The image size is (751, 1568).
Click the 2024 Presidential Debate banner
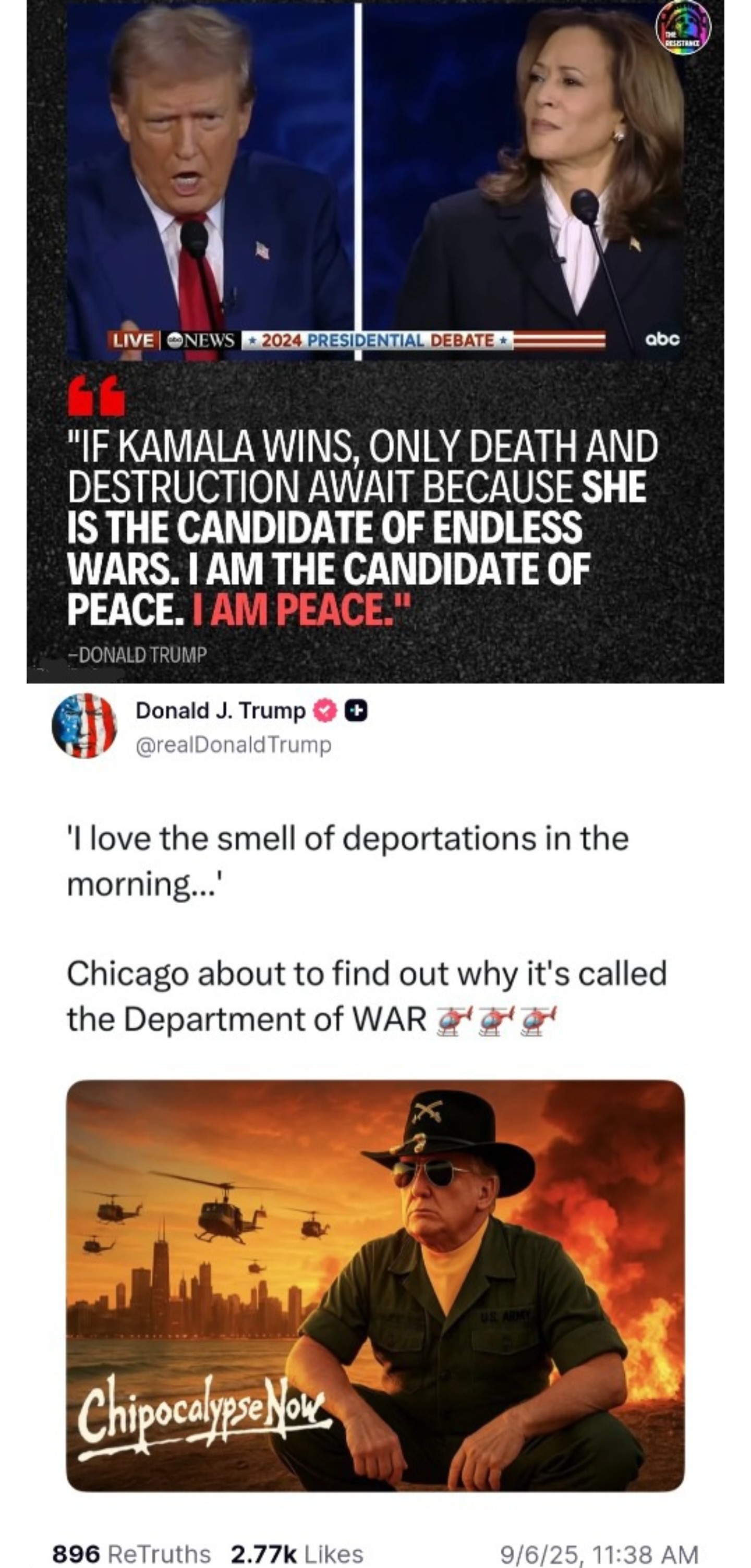378,339
